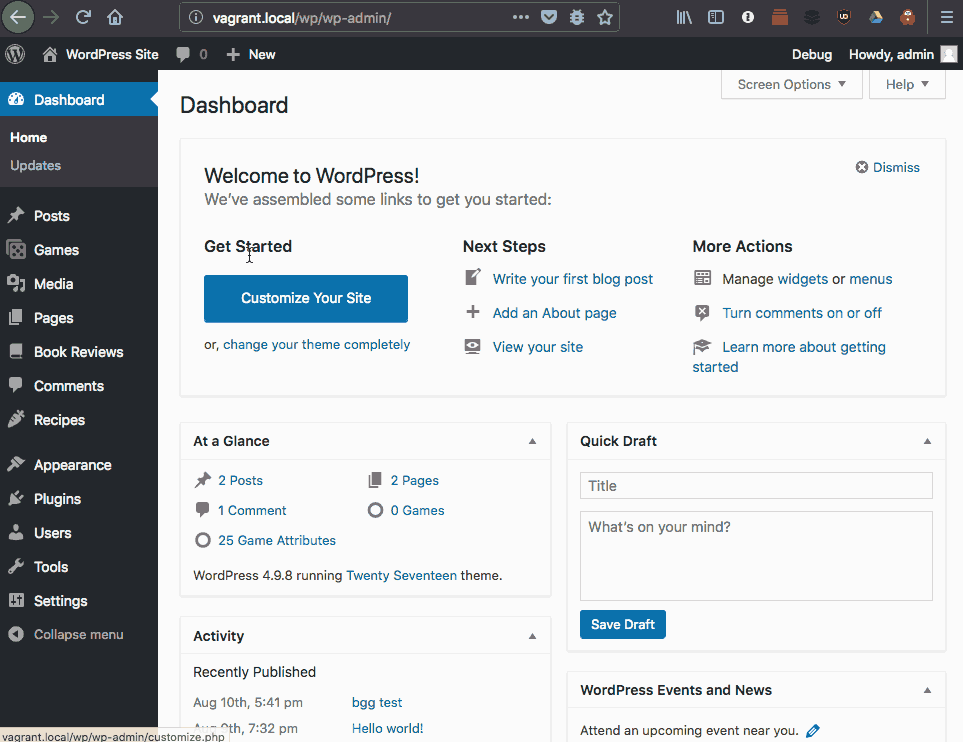This screenshot has height=742, width=963.
Task: Select the Home submenu item
Action: point(28,137)
